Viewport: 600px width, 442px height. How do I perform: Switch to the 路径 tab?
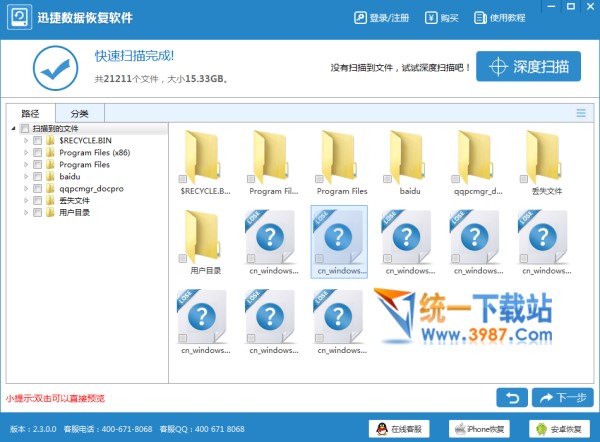pos(30,113)
